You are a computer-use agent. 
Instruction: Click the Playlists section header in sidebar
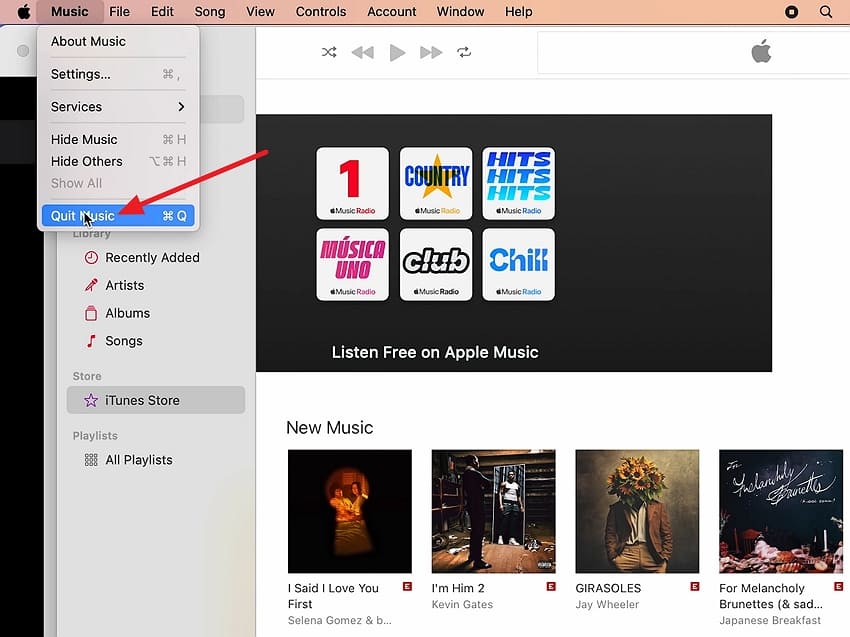point(95,436)
